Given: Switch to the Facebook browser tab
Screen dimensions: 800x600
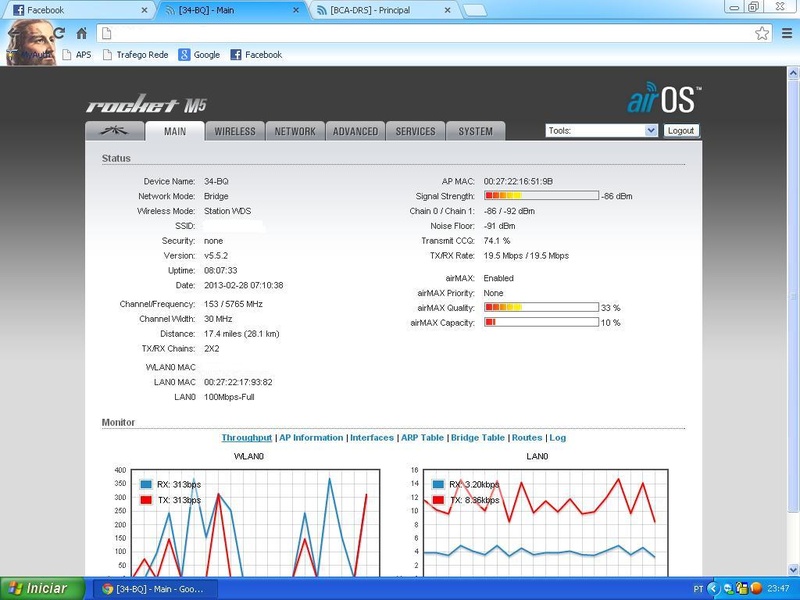Looking at the screenshot, I should (x=77, y=10).
